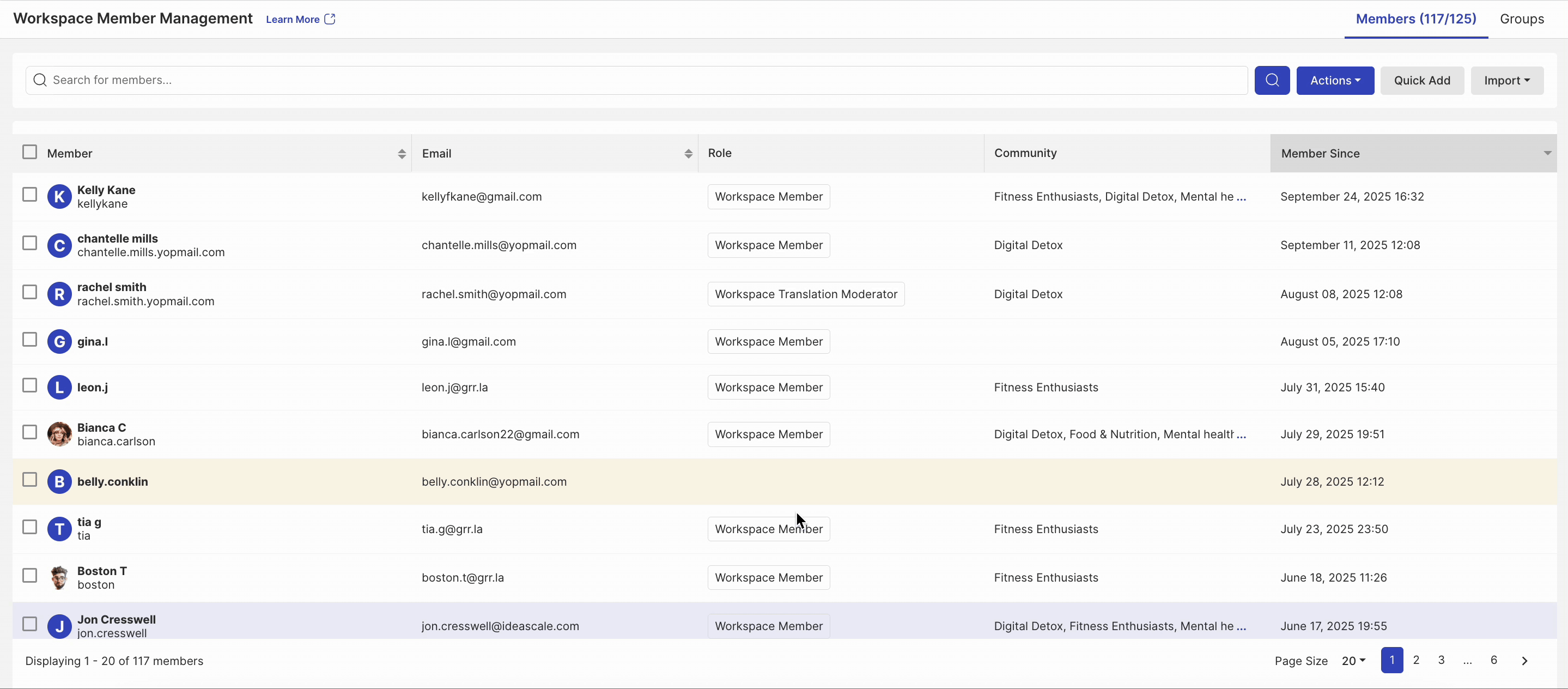The height and width of the screenshot is (689, 1568).
Task: Click Kelly Kane's K avatar icon
Action: click(x=59, y=197)
